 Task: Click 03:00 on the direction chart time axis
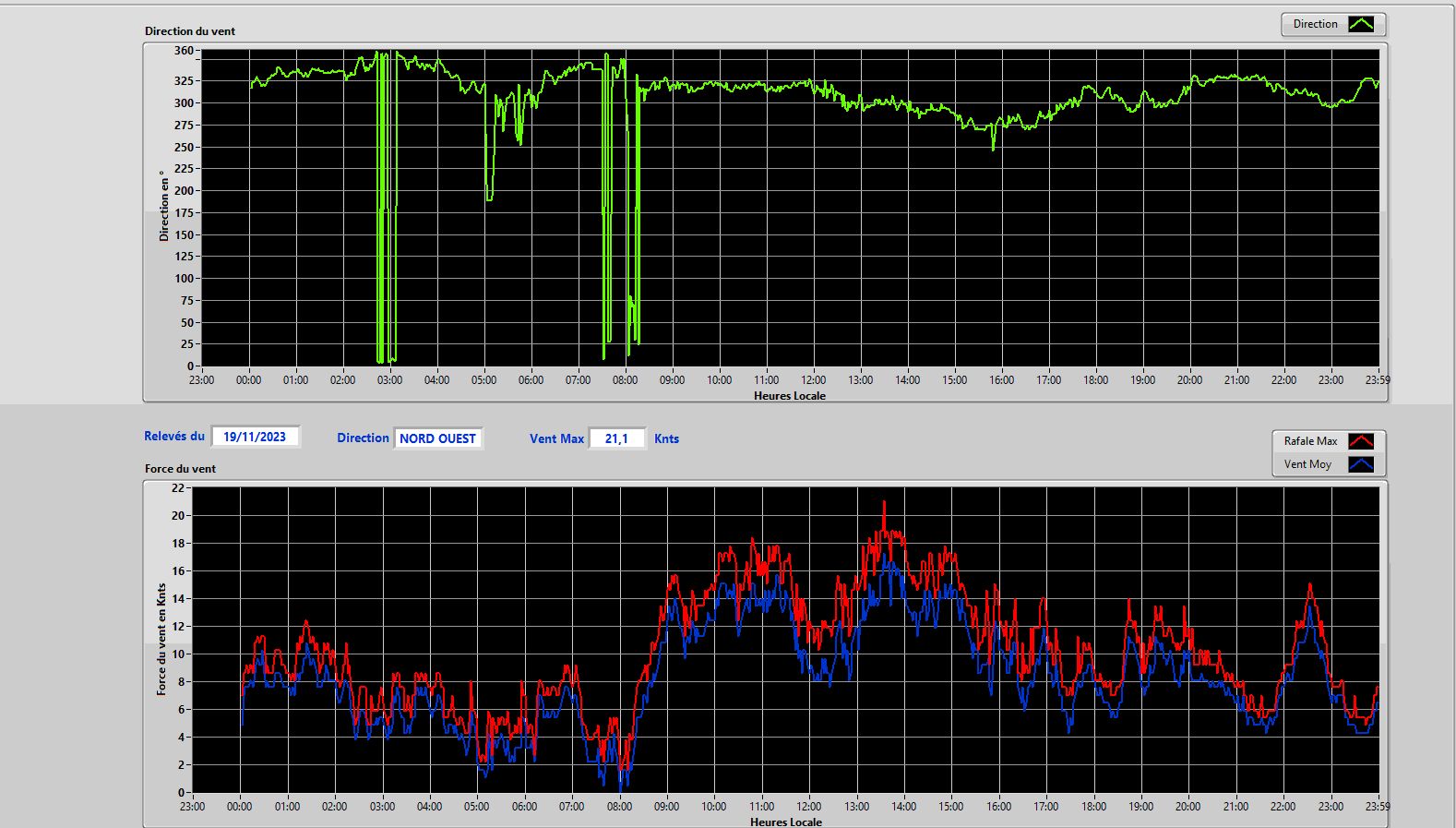(389, 380)
